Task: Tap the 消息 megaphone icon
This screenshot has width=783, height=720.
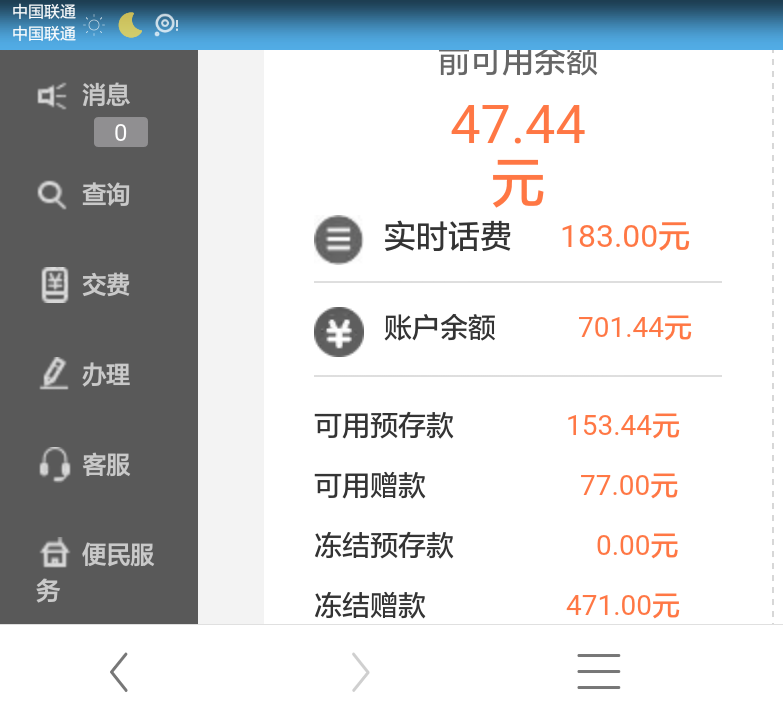Action: pyautogui.click(x=52, y=96)
